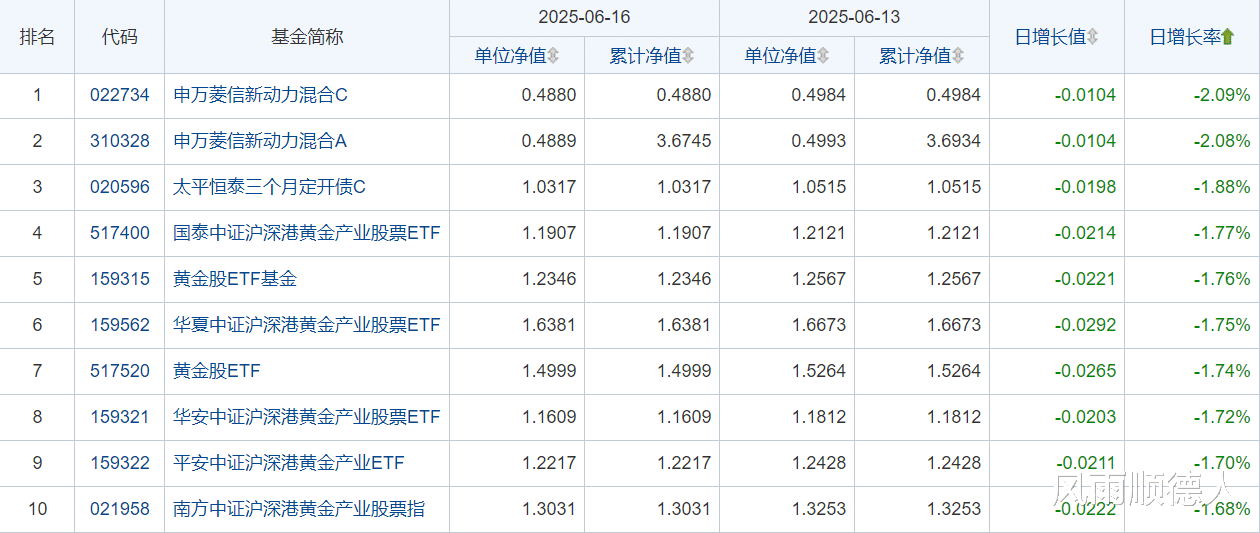Click the green 日增长率 sort arrow
Viewport: 1260px width, 533px height.
click(1228, 37)
